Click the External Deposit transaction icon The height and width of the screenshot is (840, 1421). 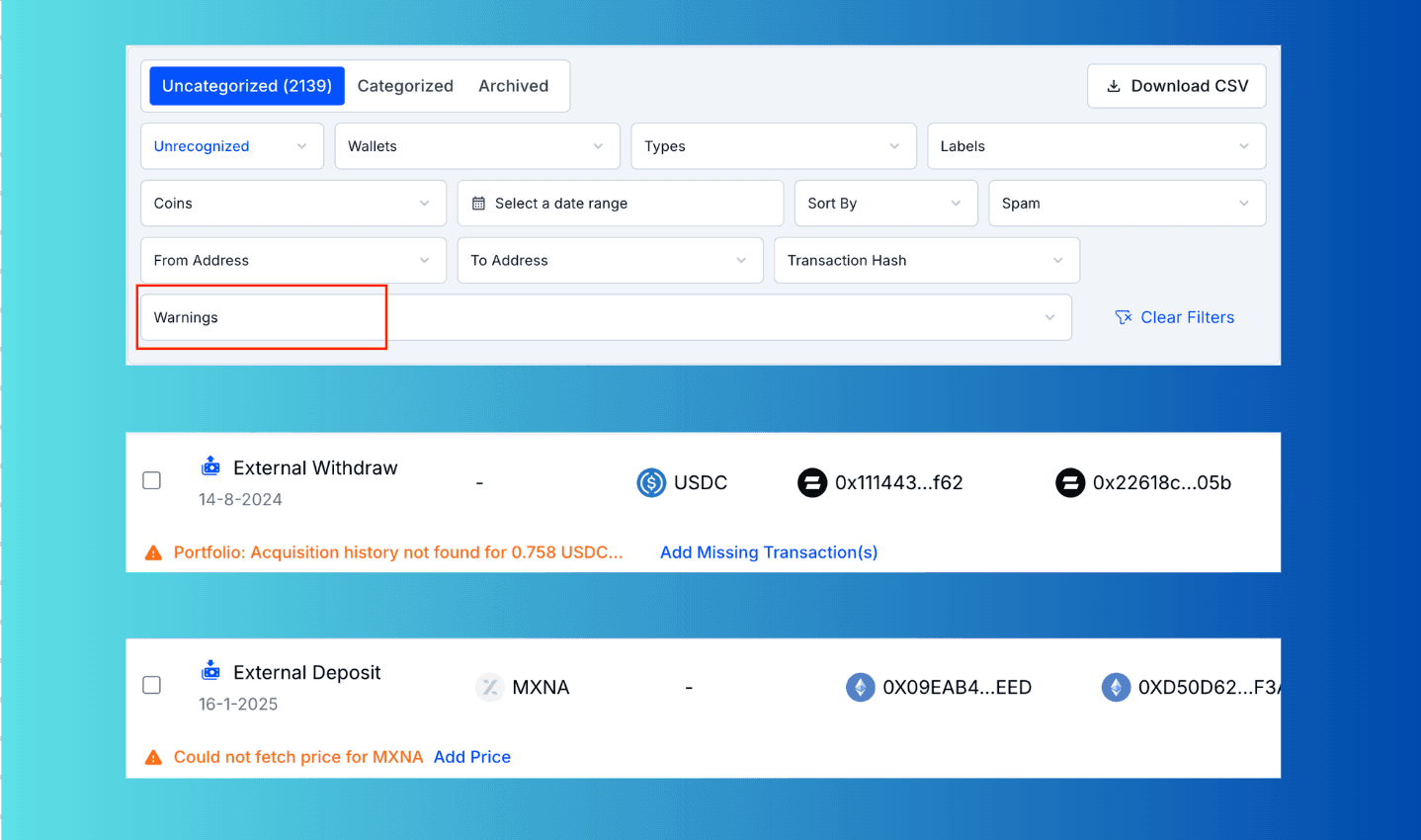tap(210, 671)
